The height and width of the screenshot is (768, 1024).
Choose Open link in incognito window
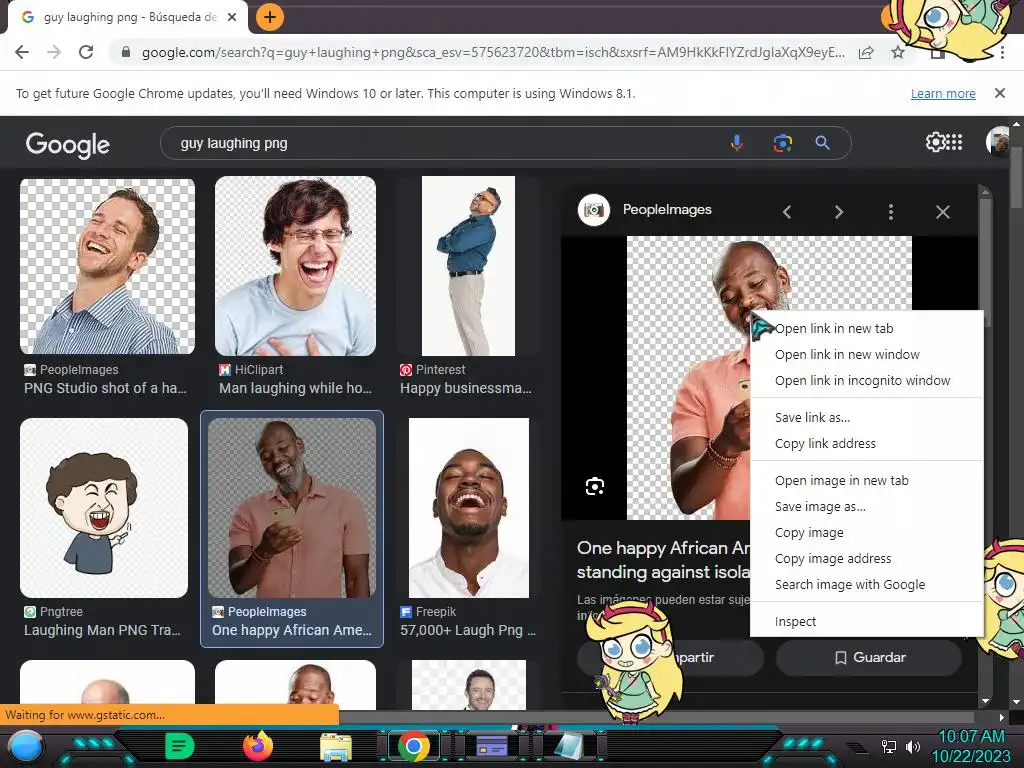[x=867, y=381]
